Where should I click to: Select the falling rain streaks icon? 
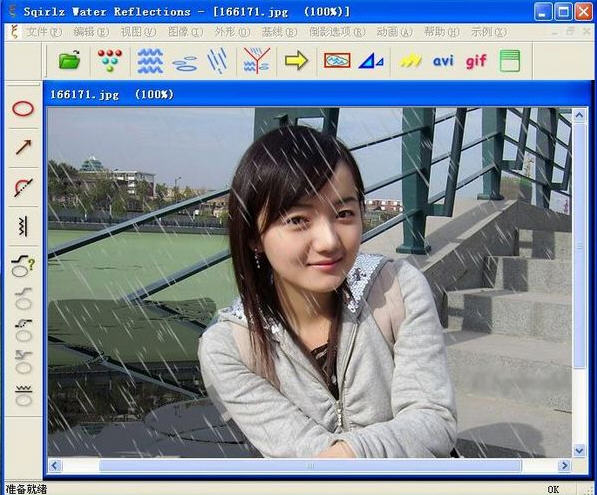click(x=217, y=60)
